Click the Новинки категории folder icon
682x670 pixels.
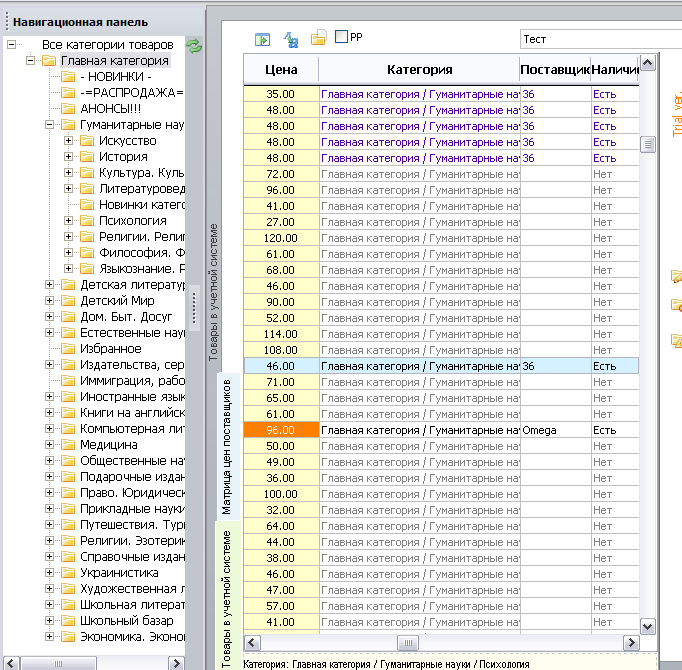click(x=87, y=204)
